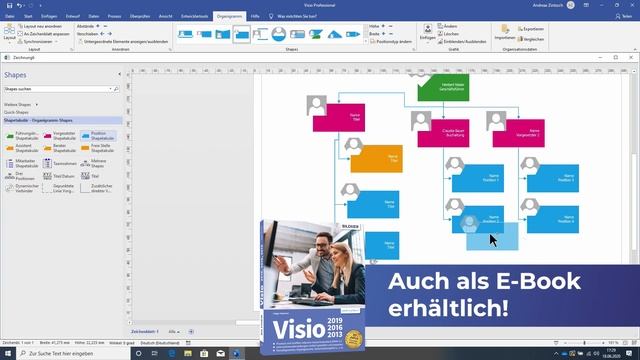Click the magenta 'Vorgesetzter 2' box
Screen dimensions: 640x360
coord(518,133)
